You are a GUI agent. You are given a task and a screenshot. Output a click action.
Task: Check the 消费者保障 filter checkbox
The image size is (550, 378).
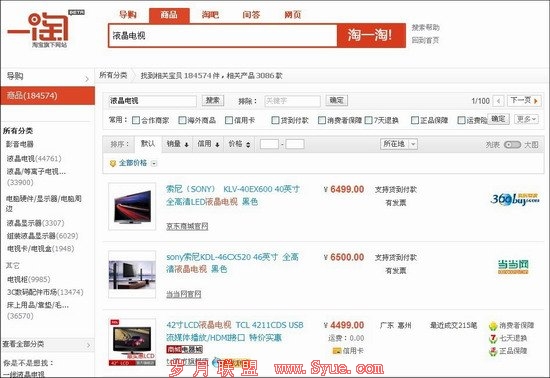pyautogui.click(x=322, y=120)
